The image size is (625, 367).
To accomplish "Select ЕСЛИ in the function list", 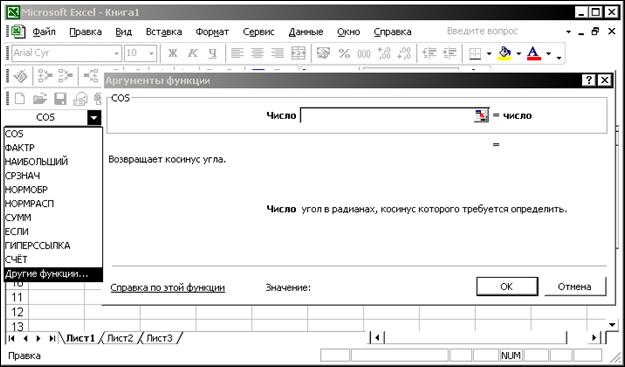I will [x=53, y=232].
